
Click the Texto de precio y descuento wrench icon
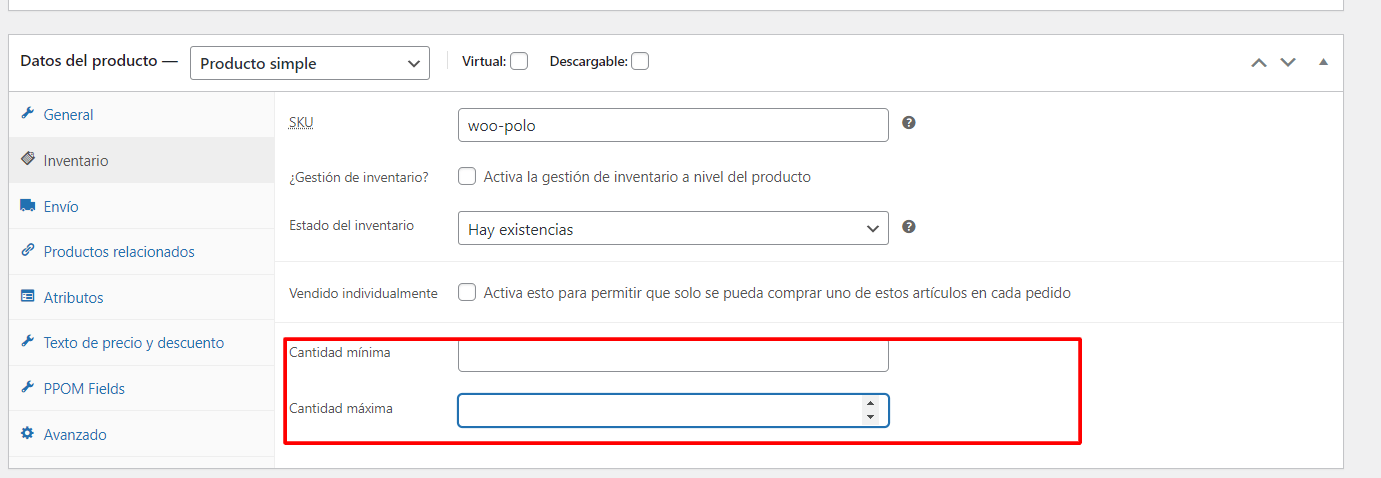coord(28,342)
